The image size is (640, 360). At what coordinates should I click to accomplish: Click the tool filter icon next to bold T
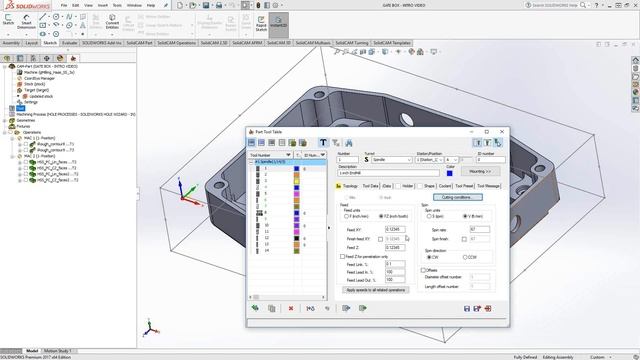pyautogui.click(x=336, y=142)
